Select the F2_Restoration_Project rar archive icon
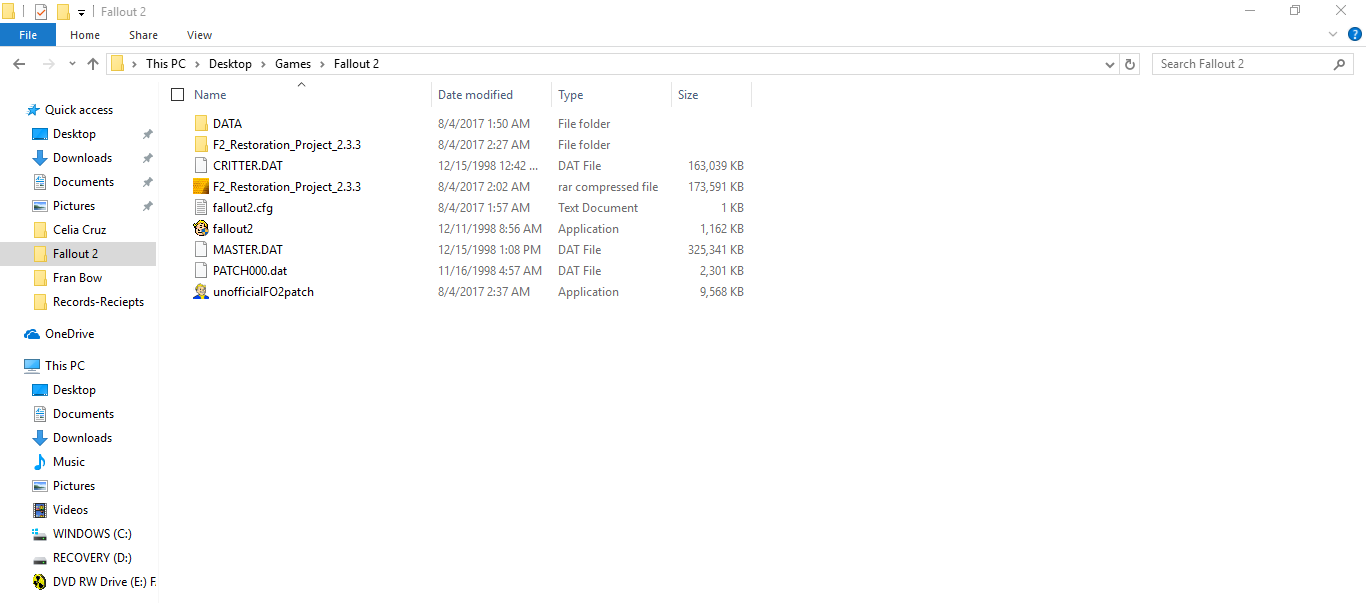Screen dimensions: 1366x603 201,187
